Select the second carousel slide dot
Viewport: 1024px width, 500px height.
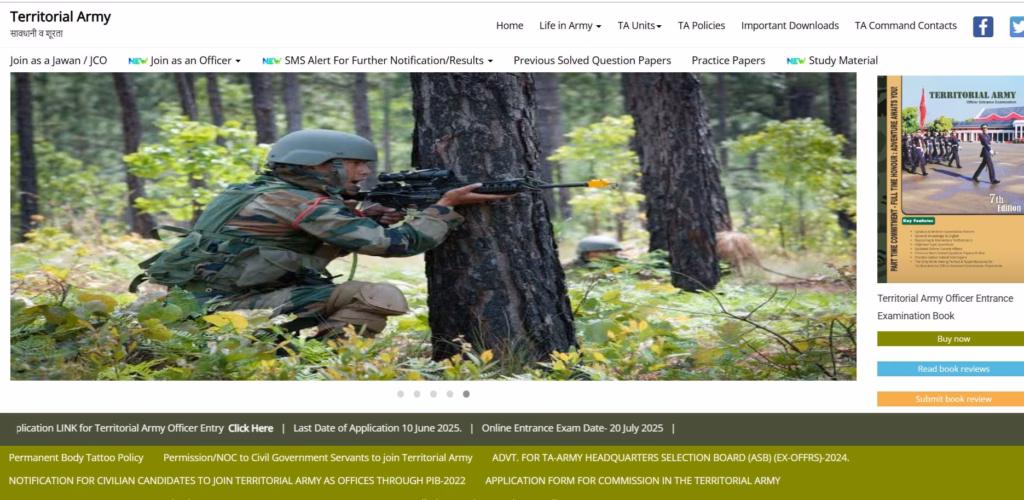click(x=417, y=394)
